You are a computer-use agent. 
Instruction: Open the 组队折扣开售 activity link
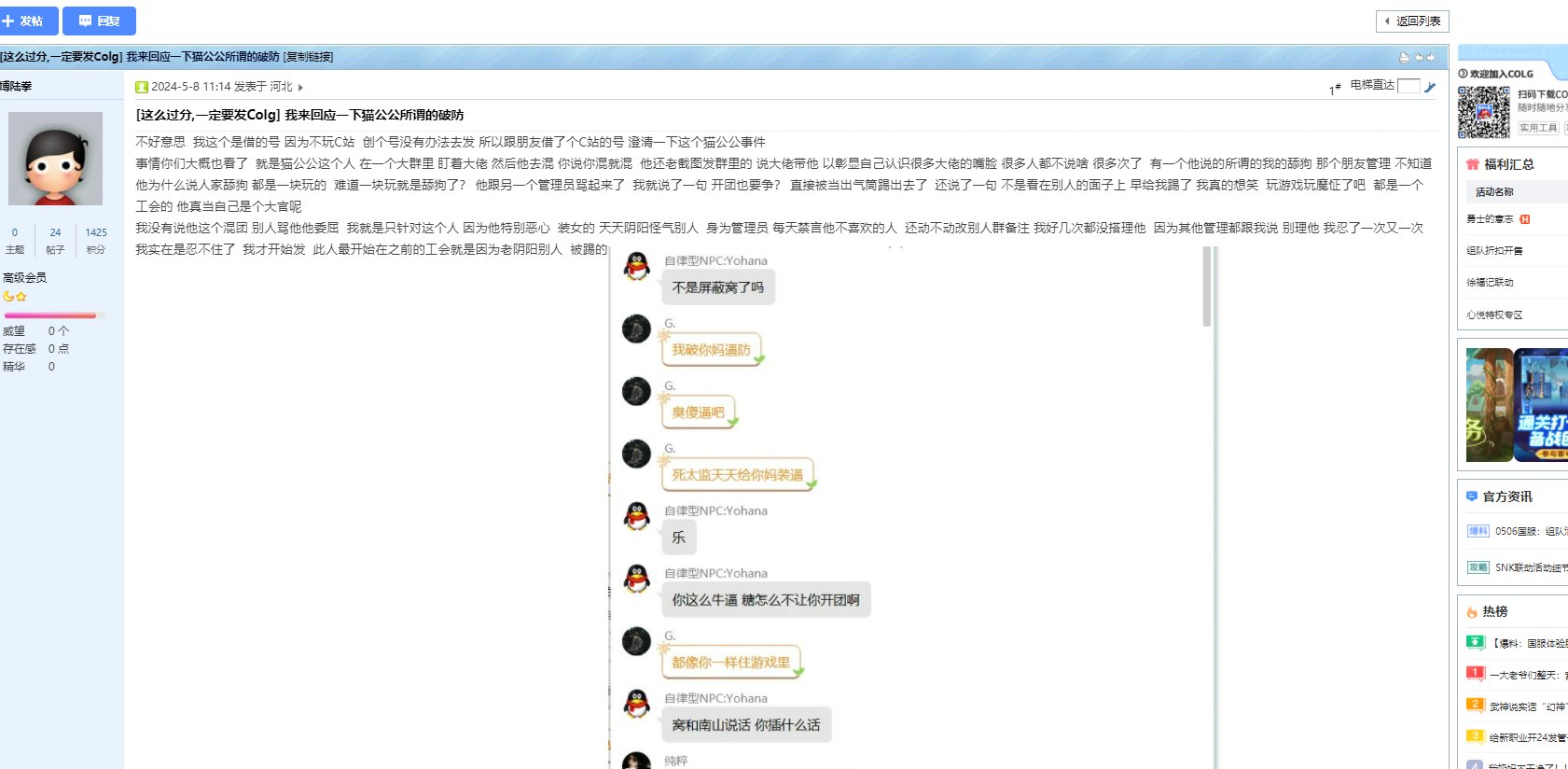click(x=1494, y=251)
